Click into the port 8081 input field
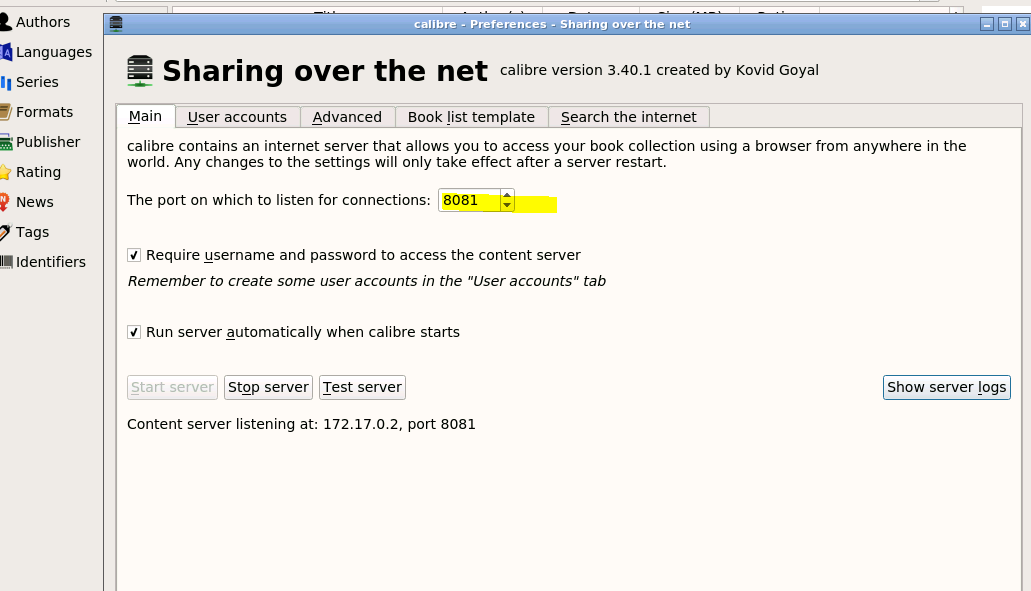Screen dimensions: 1031x591 (x=469, y=201)
